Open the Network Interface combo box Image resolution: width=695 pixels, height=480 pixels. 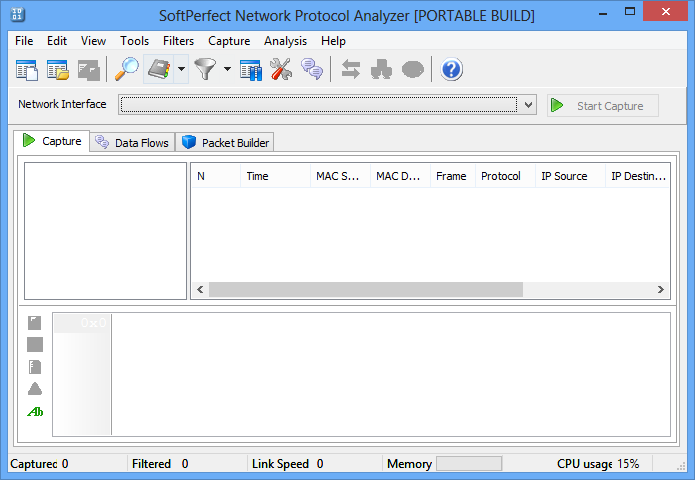[327, 105]
